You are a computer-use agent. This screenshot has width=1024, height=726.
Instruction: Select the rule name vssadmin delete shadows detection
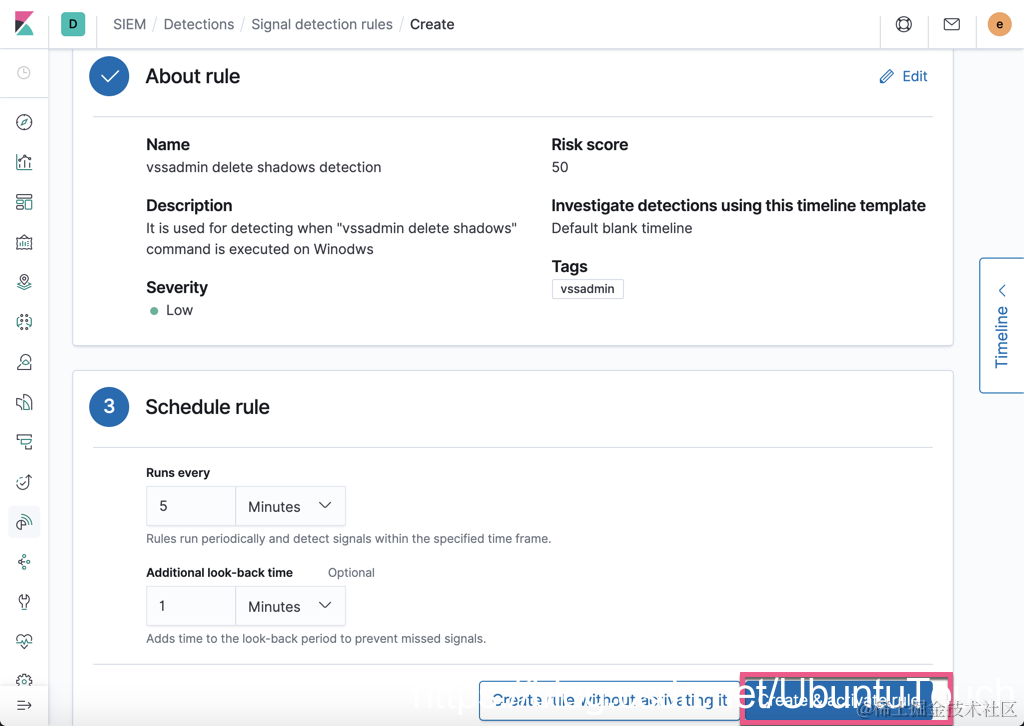(264, 167)
